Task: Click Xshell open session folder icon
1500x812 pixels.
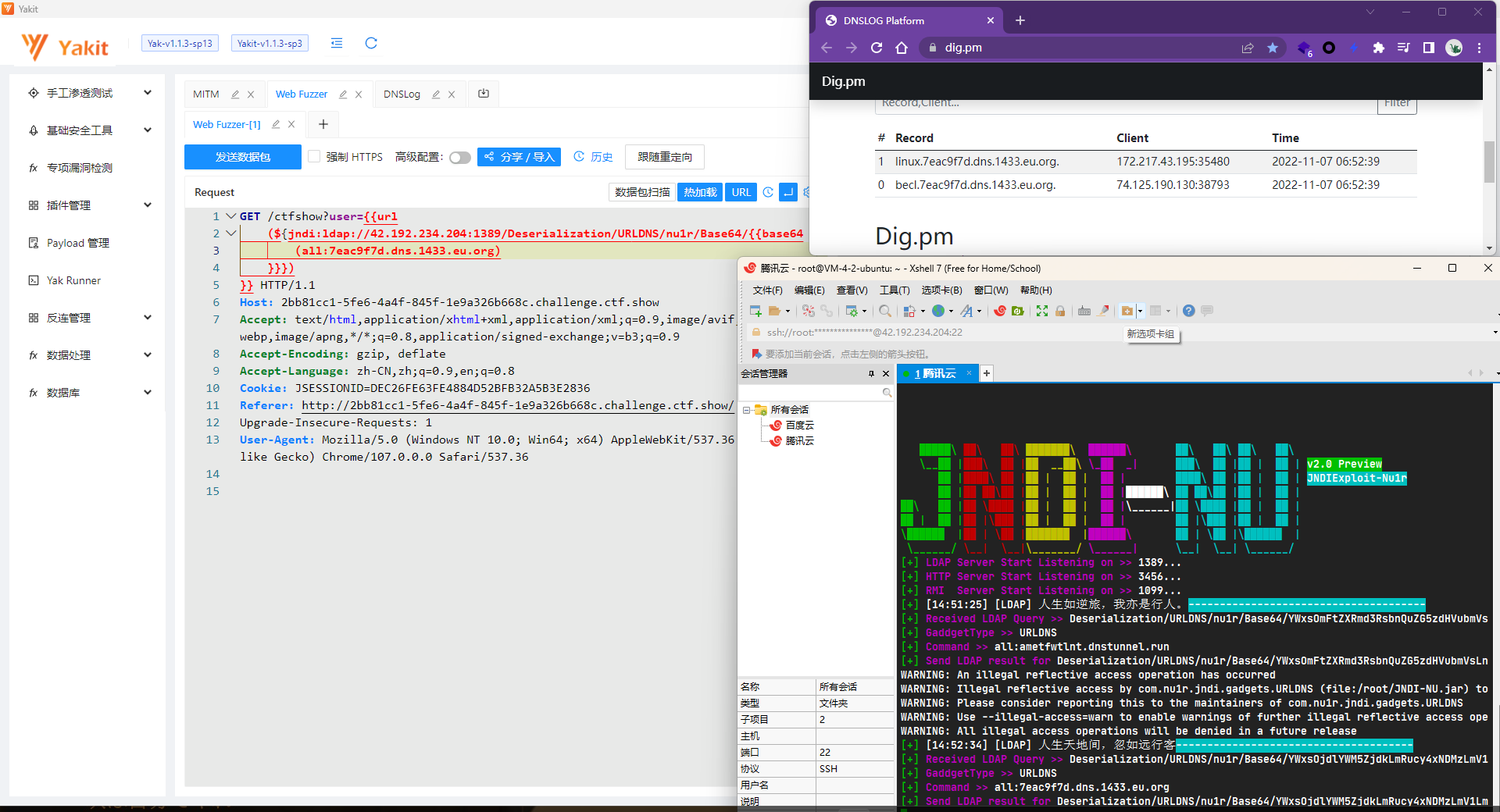Action: (x=775, y=311)
